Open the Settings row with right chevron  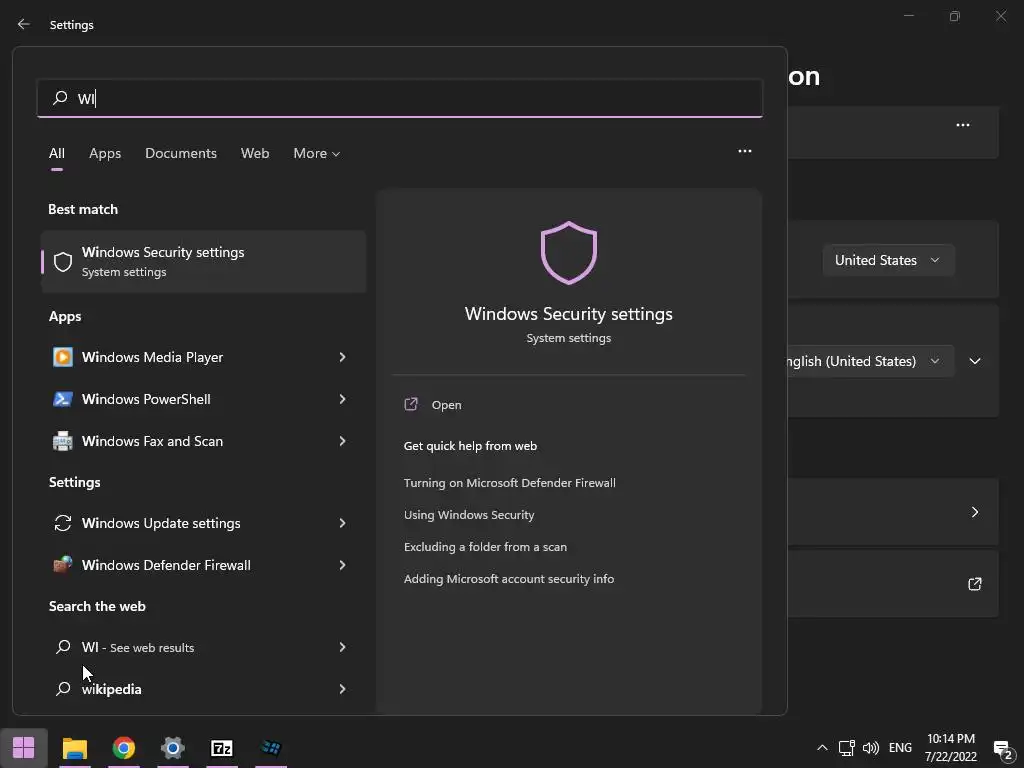[893, 512]
